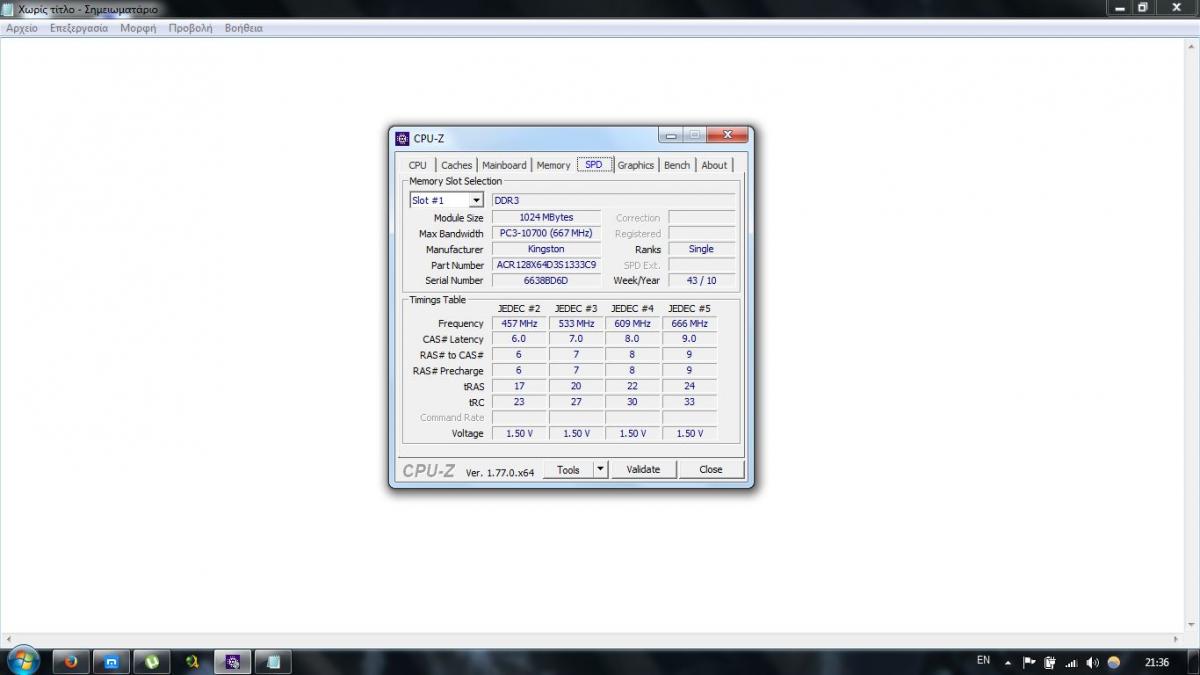
Task: Click the DDR3 memory type field
Action: pyautogui.click(x=613, y=201)
